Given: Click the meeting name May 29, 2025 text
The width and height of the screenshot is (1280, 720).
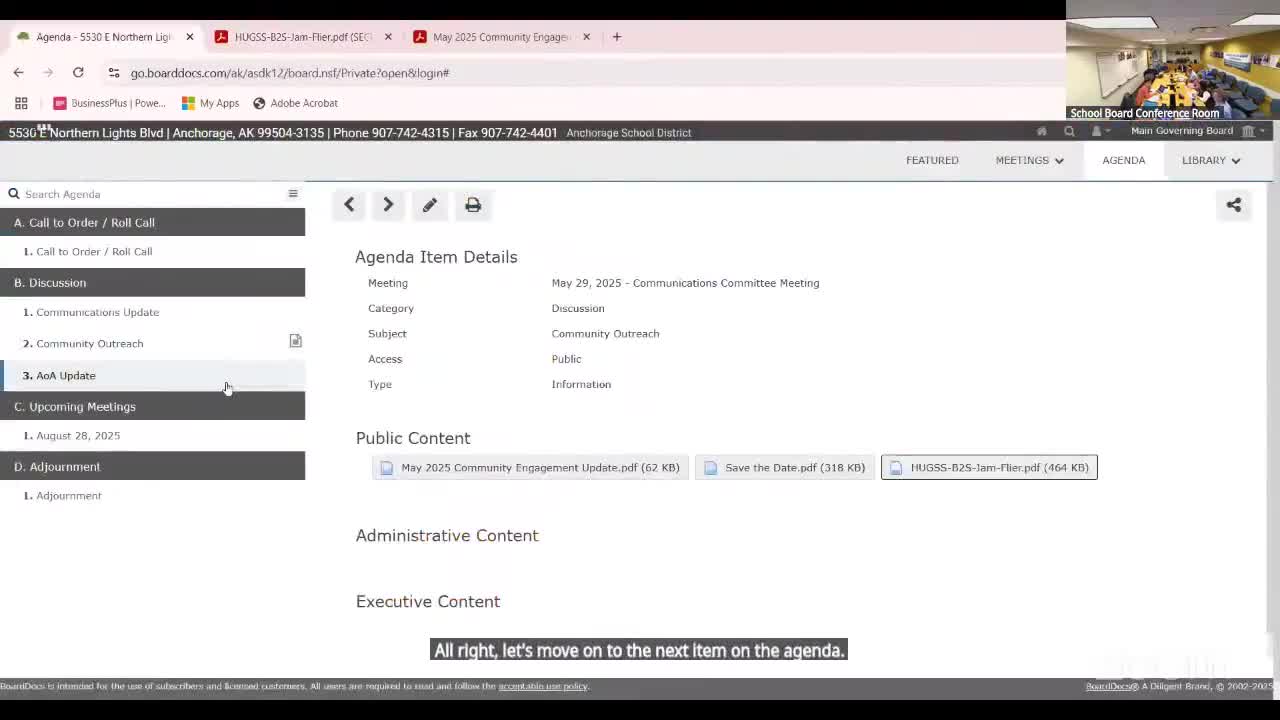Looking at the screenshot, I should coord(685,283).
